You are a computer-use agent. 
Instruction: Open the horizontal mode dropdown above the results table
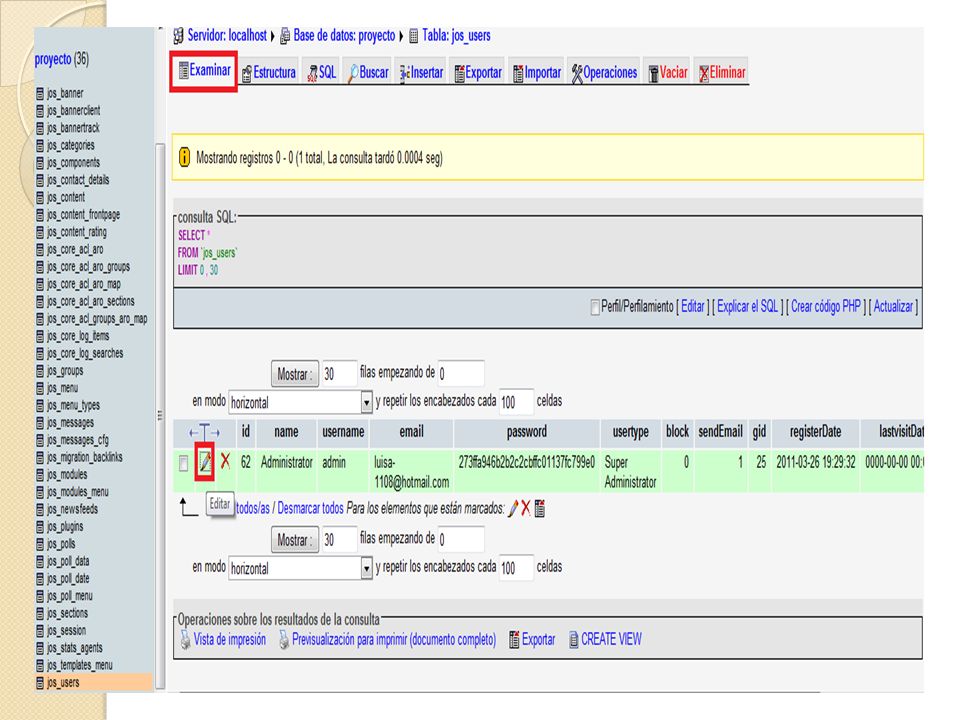point(301,402)
